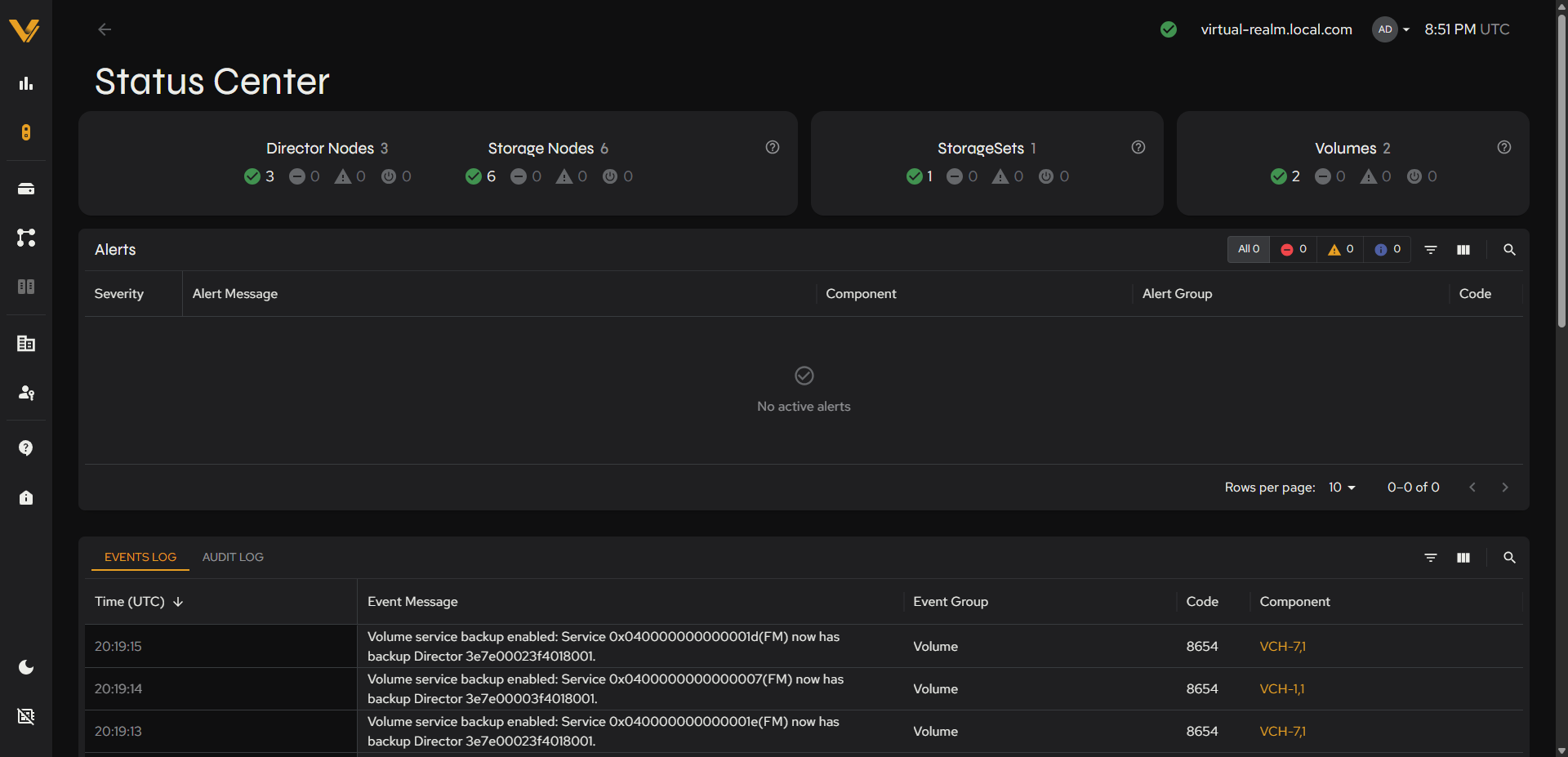The width and height of the screenshot is (1568, 757).
Task: Open the VCH-7,1 link in the 20:19:13 row
Action: (1282, 732)
